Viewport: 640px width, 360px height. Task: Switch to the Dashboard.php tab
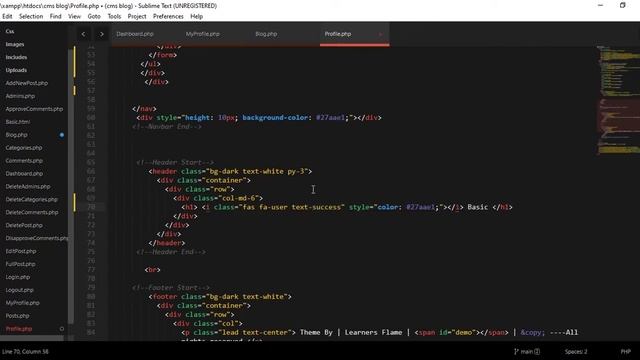point(135,34)
